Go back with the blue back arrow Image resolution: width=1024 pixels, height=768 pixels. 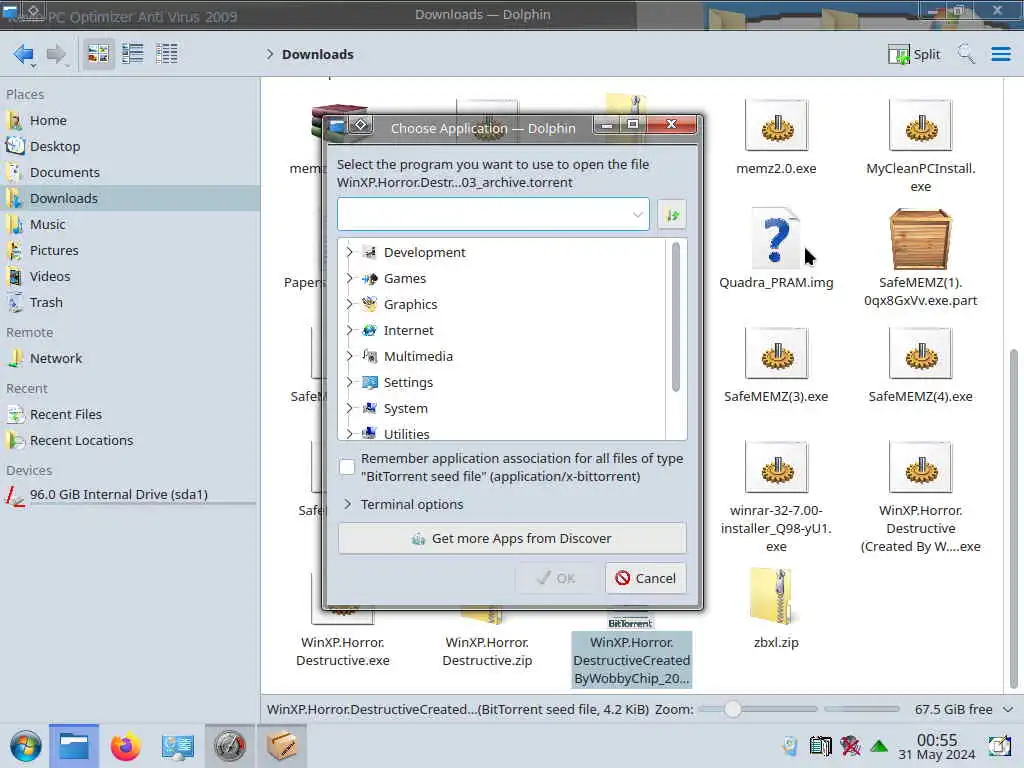(x=24, y=54)
